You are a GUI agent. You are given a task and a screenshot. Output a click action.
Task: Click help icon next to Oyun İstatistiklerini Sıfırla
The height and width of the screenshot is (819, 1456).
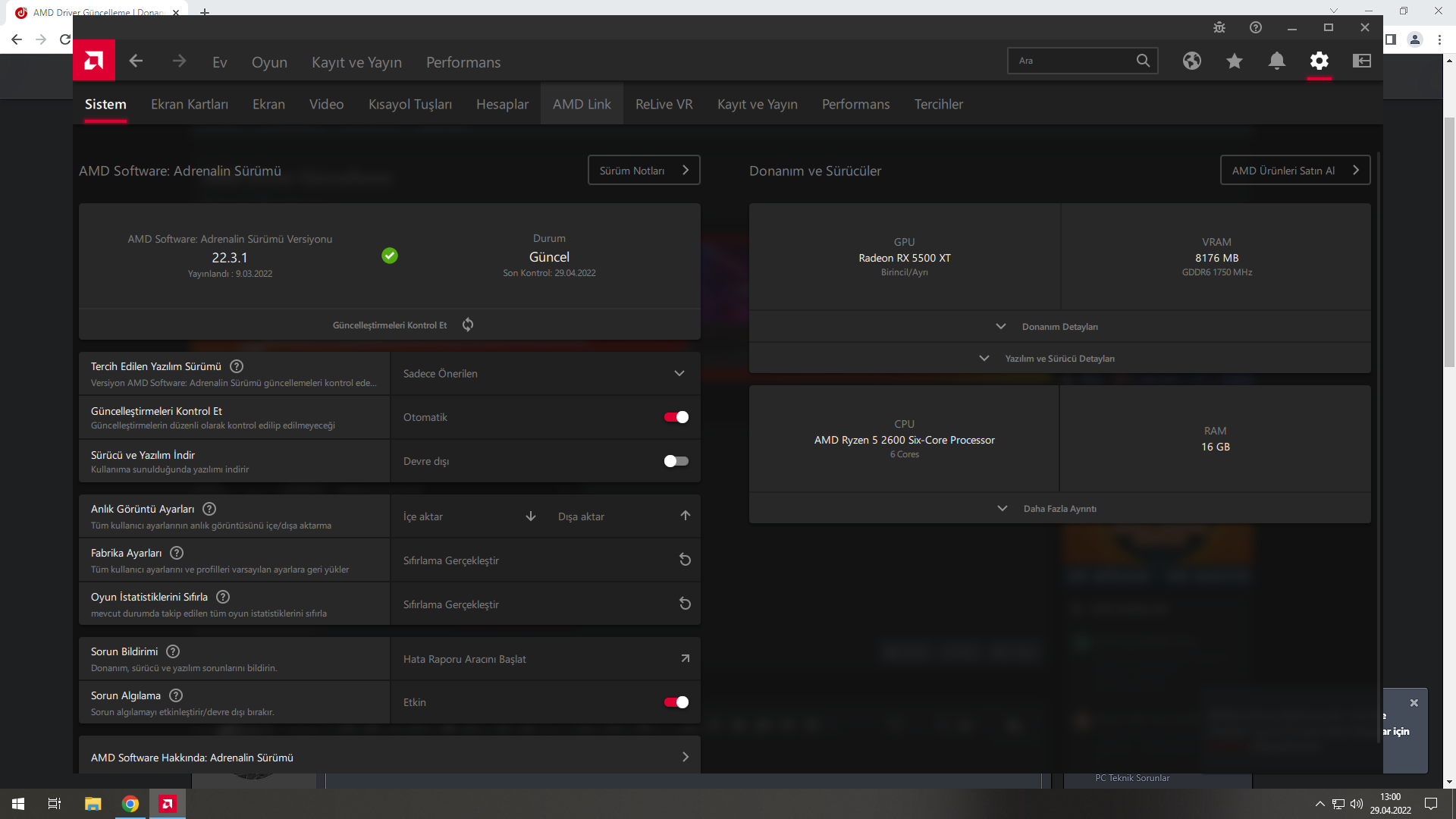point(223,597)
